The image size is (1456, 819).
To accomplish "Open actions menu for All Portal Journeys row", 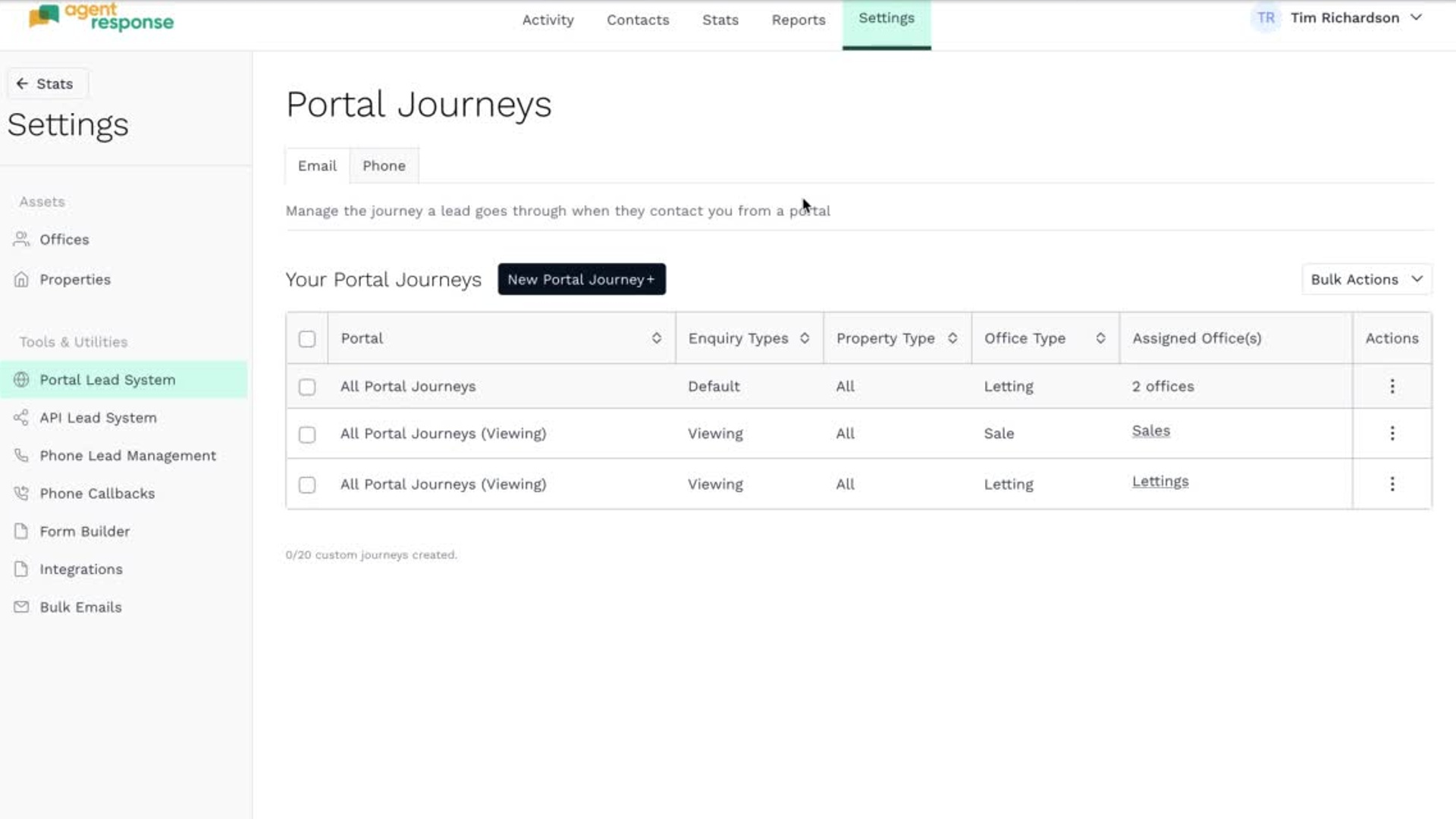I will click(1392, 387).
